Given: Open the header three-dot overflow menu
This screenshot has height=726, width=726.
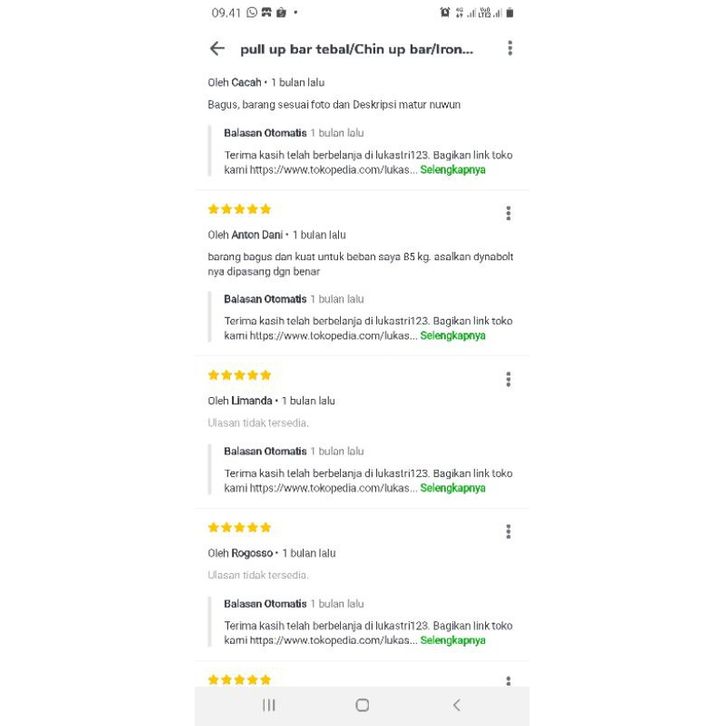Looking at the screenshot, I should (x=509, y=48).
